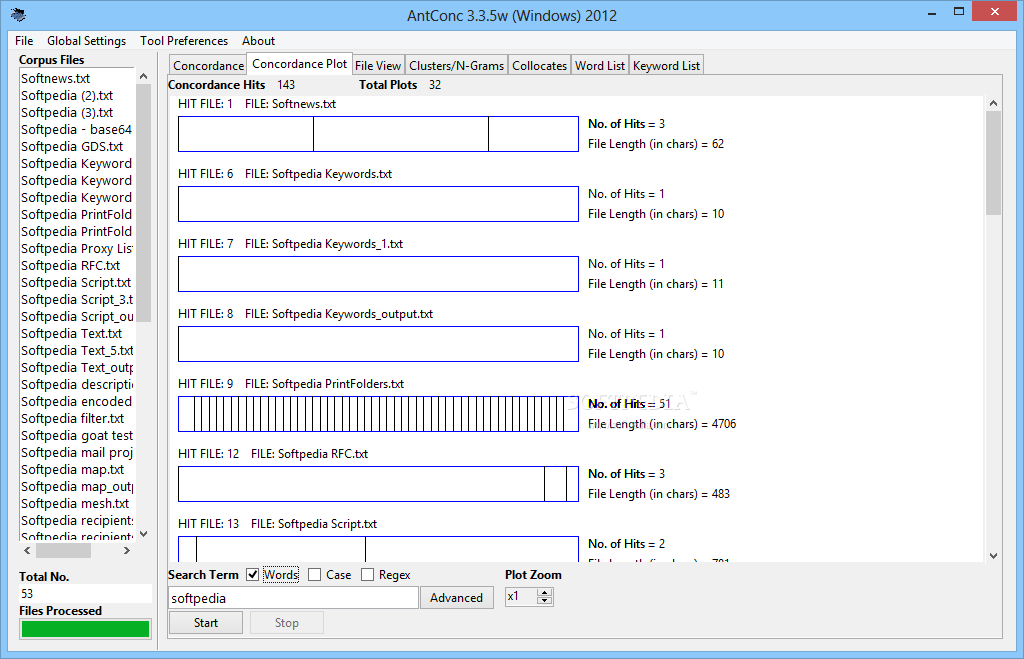
Task: Enable the Case checkbox
Action: (x=315, y=575)
